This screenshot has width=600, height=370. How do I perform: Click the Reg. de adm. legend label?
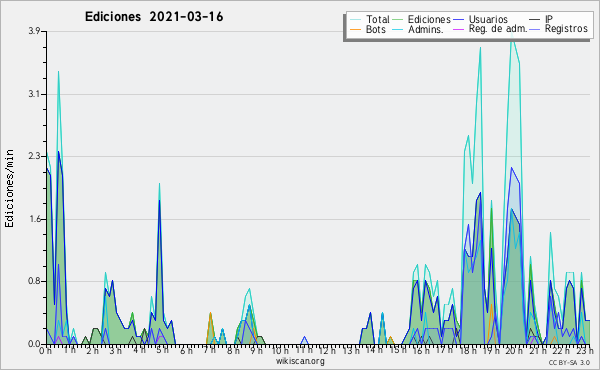pyautogui.click(x=498, y=29)
